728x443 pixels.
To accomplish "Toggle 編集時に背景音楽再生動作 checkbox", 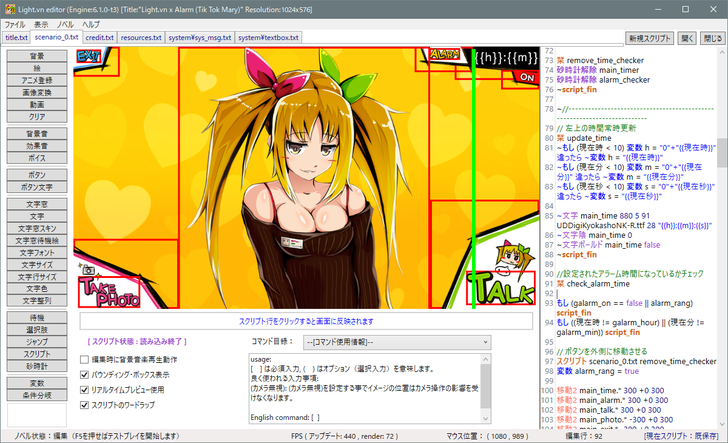I will 84,359.
